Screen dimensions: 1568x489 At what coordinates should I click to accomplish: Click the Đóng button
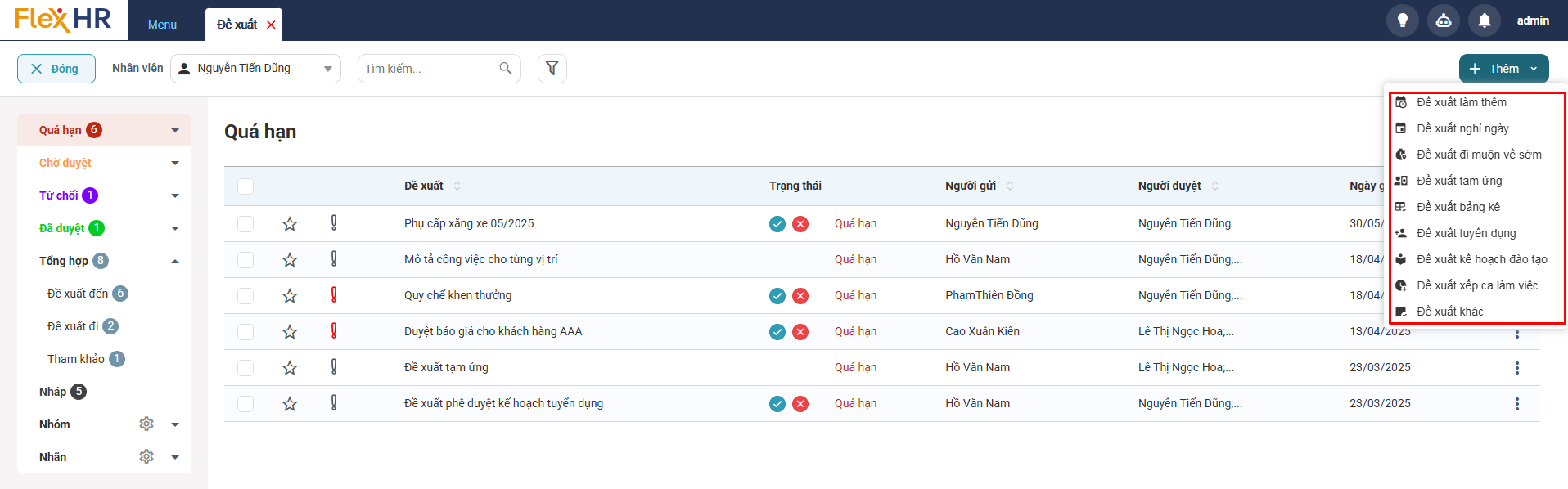coord(56,69)
